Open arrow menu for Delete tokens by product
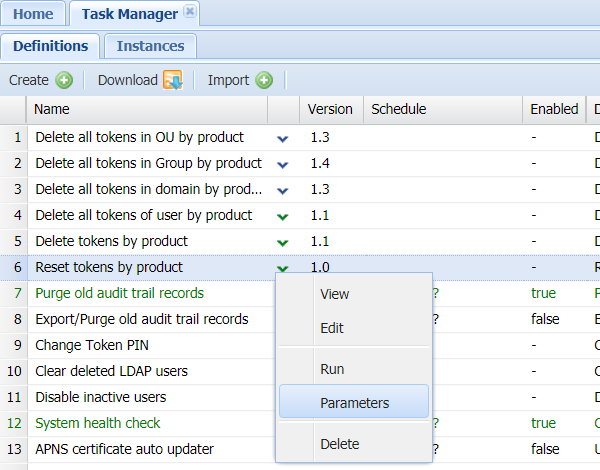The height and width of the screenshot is (470, 600). 282,242
